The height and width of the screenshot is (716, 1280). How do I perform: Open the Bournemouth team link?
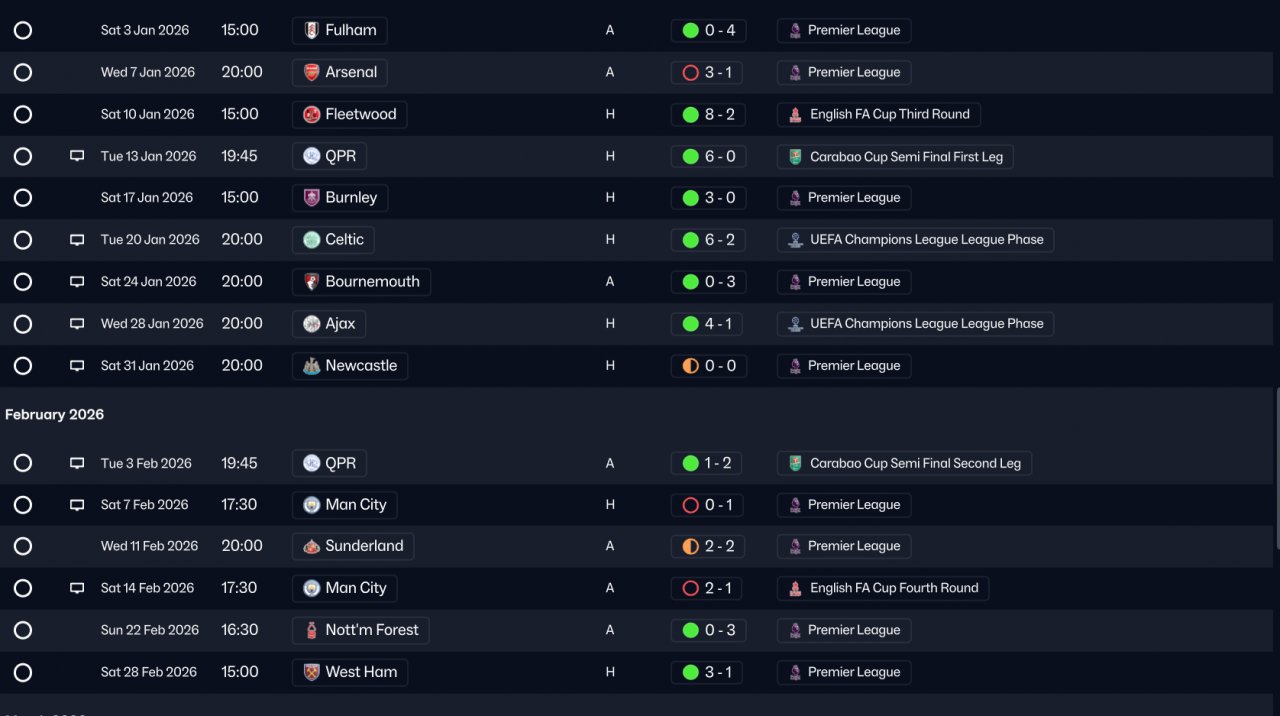(x=372, y=282)
